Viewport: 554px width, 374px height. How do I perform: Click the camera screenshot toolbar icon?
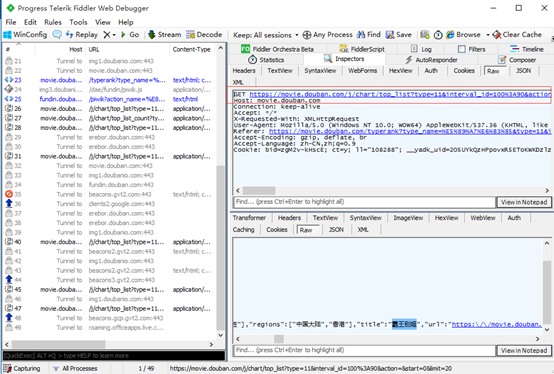pos(425,35)
